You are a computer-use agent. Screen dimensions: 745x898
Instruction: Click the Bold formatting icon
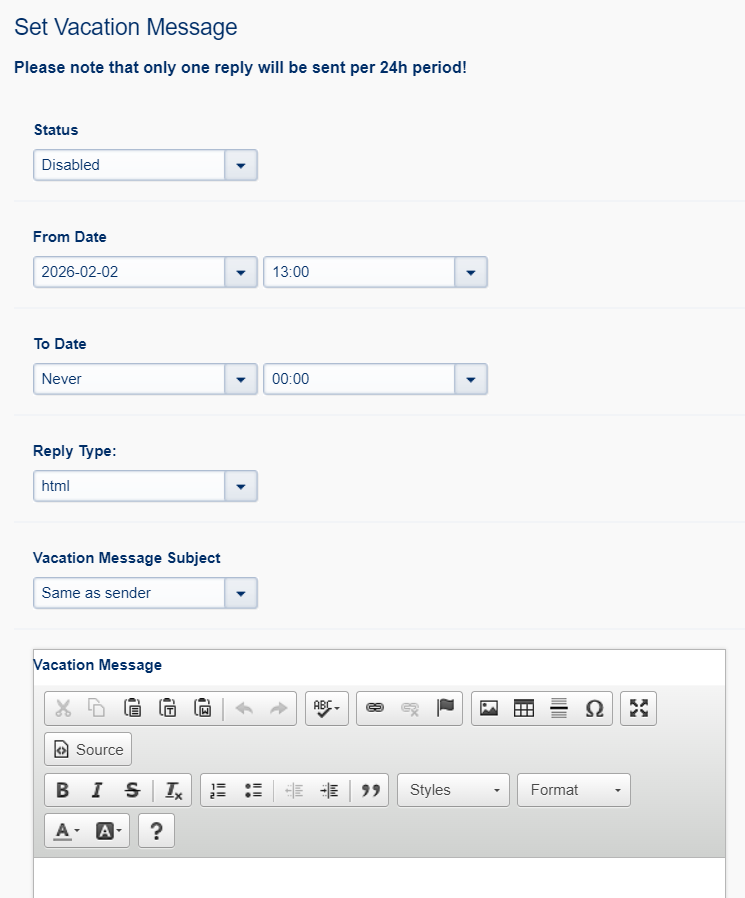point(62,790)
